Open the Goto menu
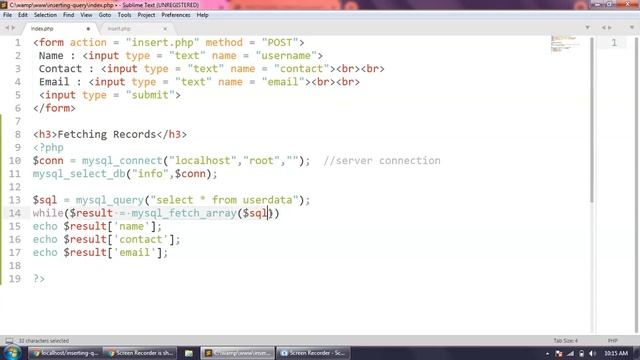 [x=105, y=15]
